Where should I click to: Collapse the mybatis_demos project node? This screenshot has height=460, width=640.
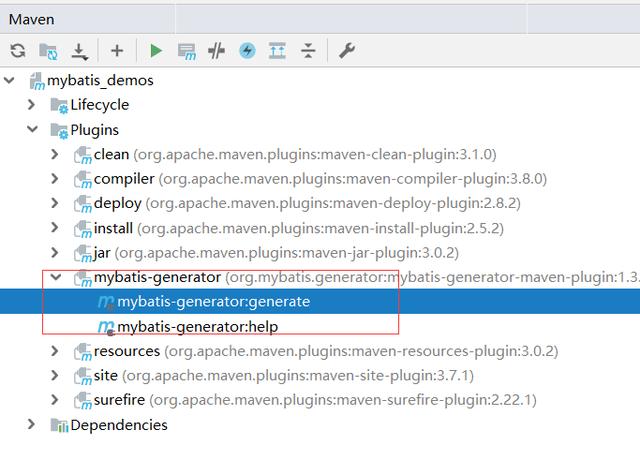point(9,80)
